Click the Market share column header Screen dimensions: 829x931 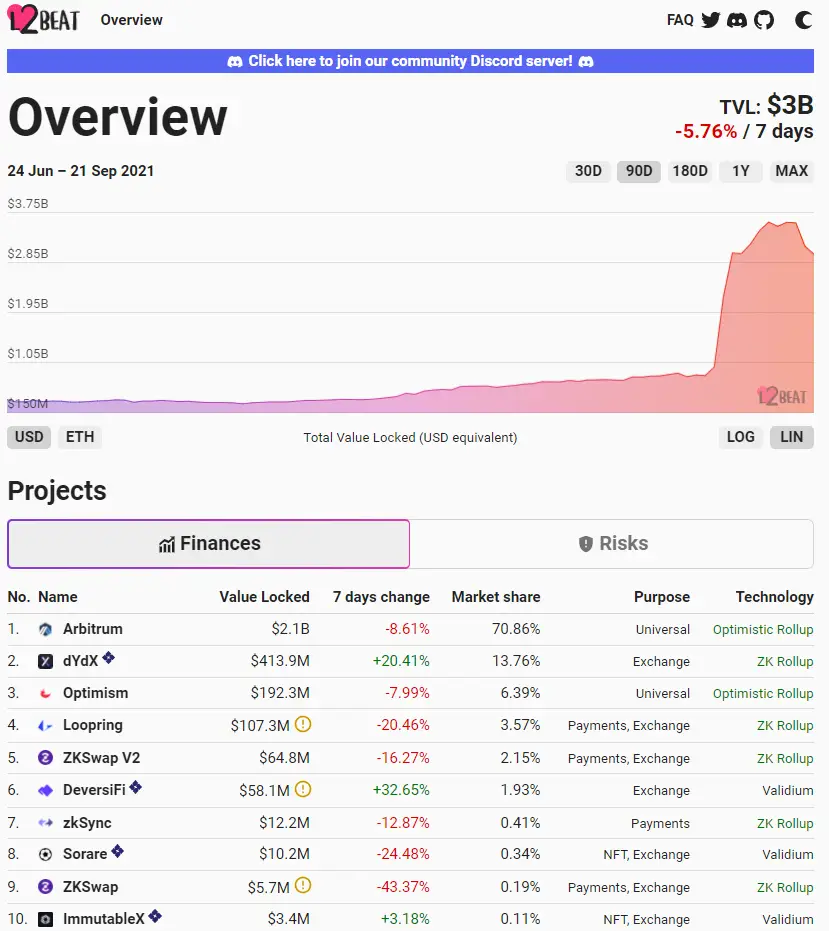point(496,597)
